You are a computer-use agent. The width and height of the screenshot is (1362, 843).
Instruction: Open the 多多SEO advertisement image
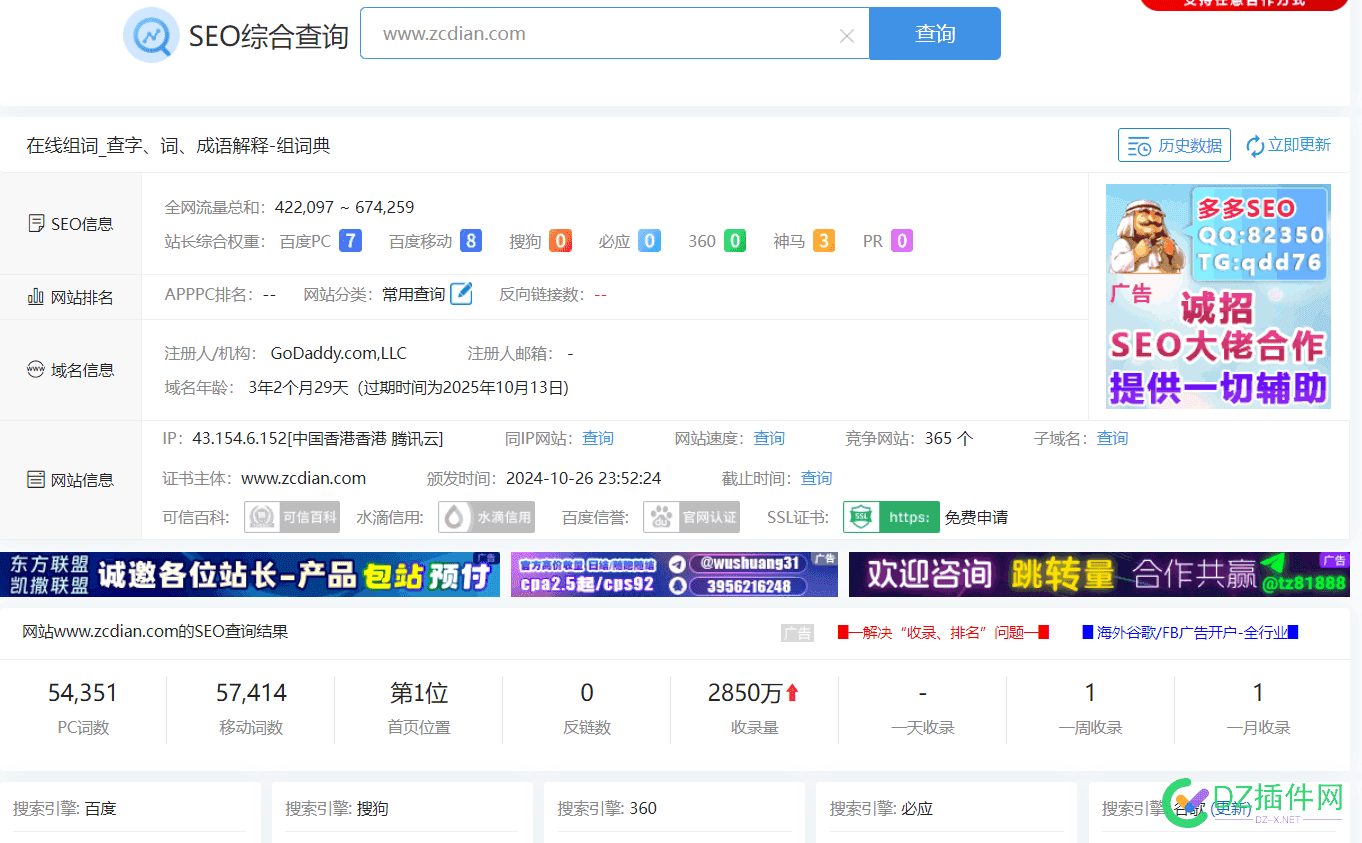[x=1218, y=296]
